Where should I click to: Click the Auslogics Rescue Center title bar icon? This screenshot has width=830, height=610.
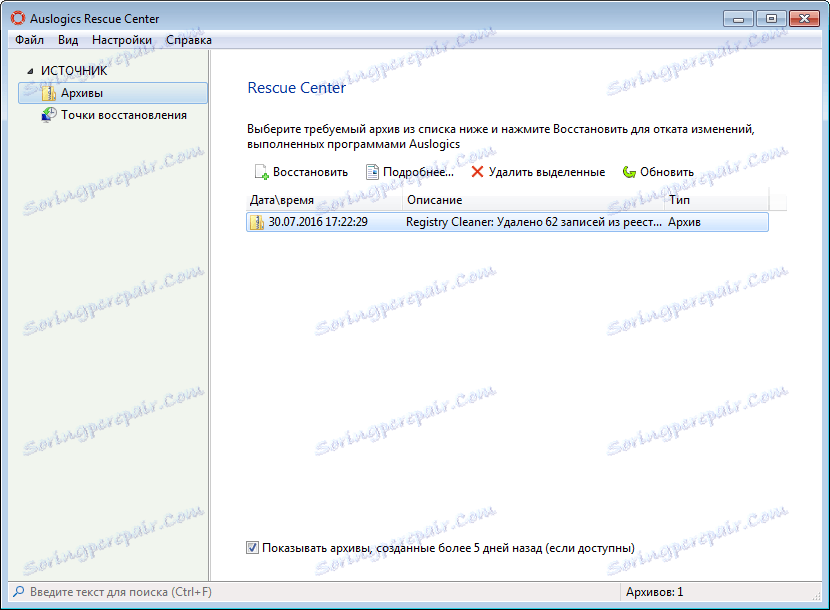17,19
